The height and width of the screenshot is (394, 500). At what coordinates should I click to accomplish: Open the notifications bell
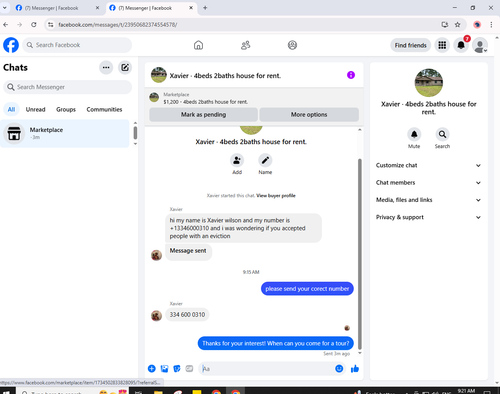click(x=461, y=45)
